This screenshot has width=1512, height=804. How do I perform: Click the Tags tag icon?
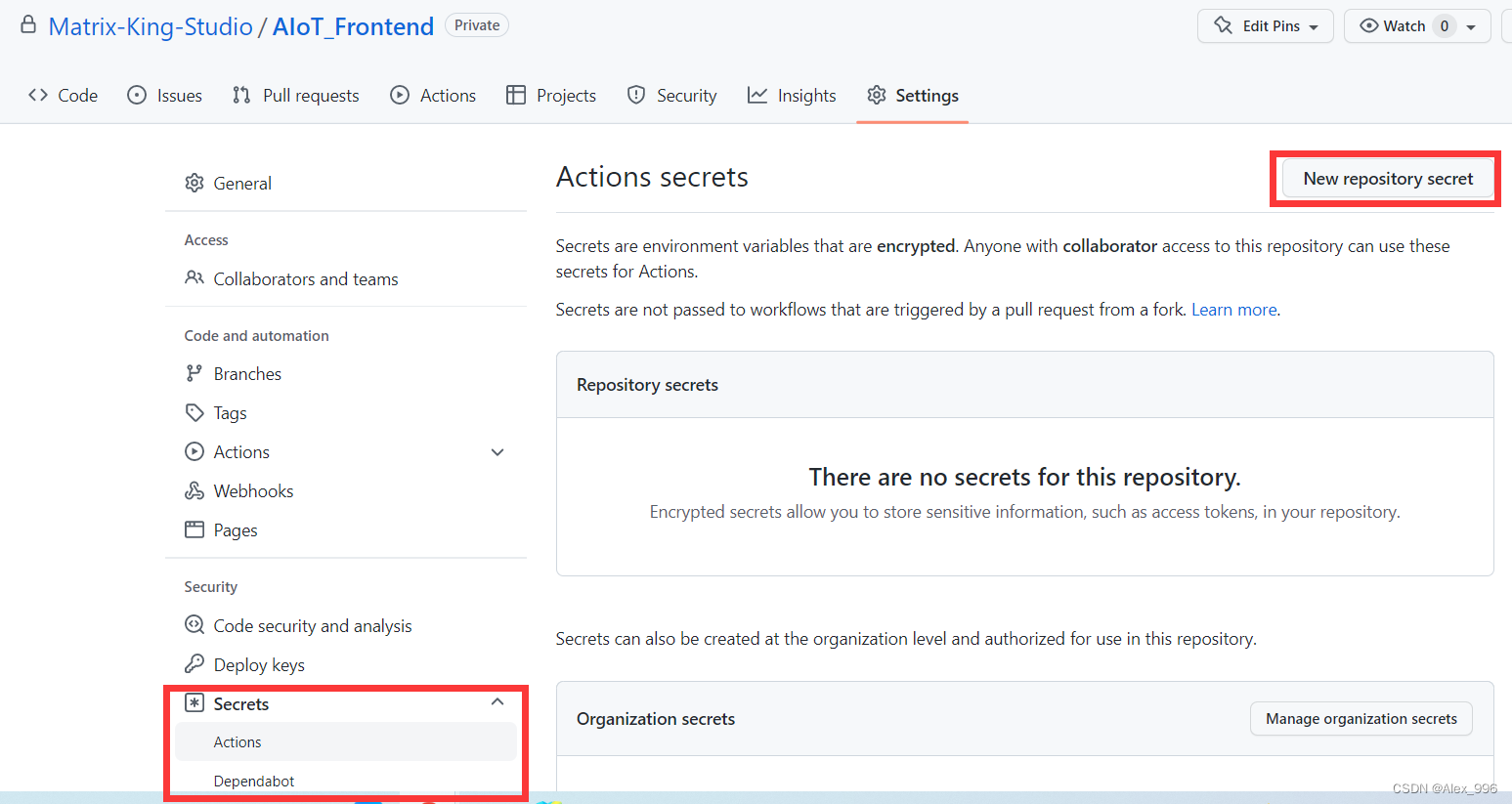pos(194,412)
